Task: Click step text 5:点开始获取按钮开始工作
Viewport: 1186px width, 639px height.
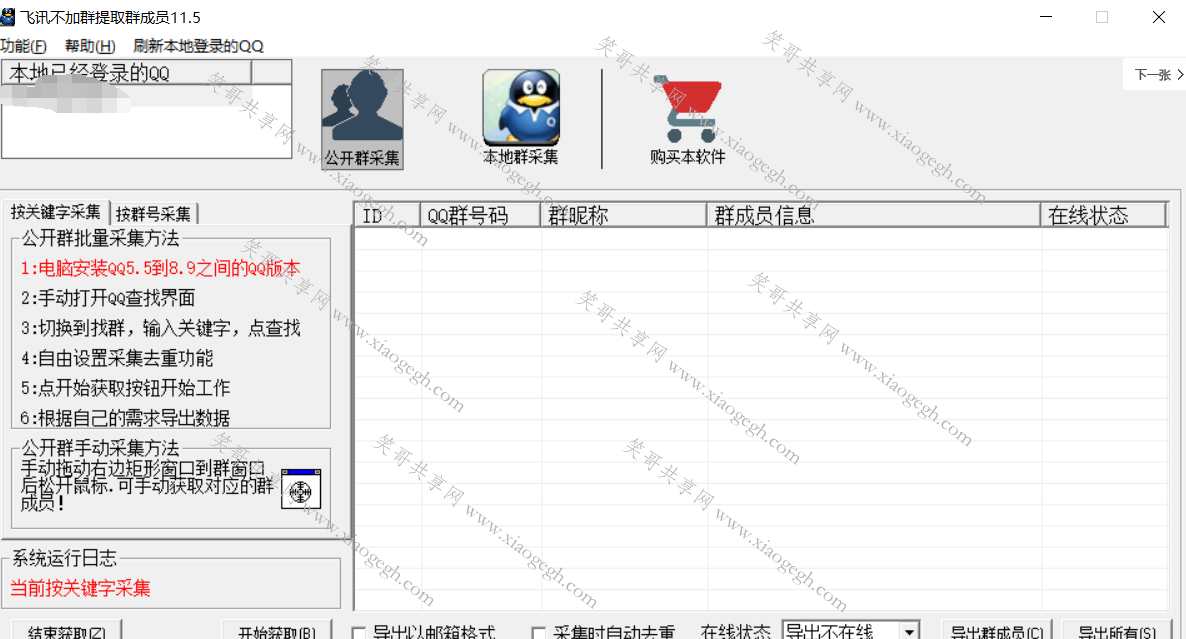Action: click(125, 388)
